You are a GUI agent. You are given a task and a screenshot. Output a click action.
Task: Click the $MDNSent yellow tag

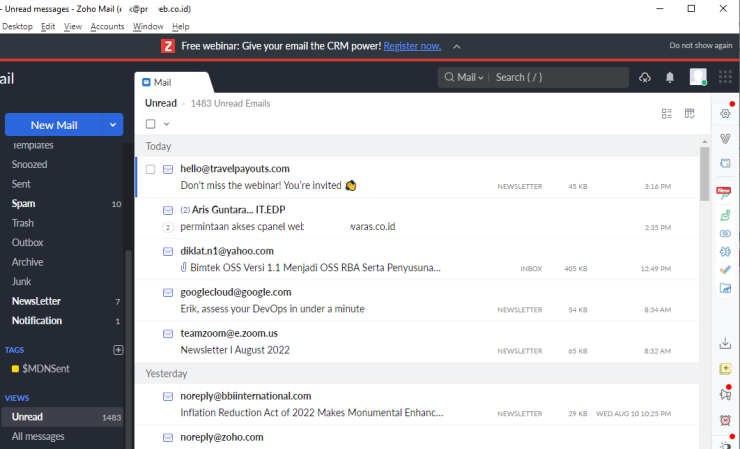click(41, 369)
